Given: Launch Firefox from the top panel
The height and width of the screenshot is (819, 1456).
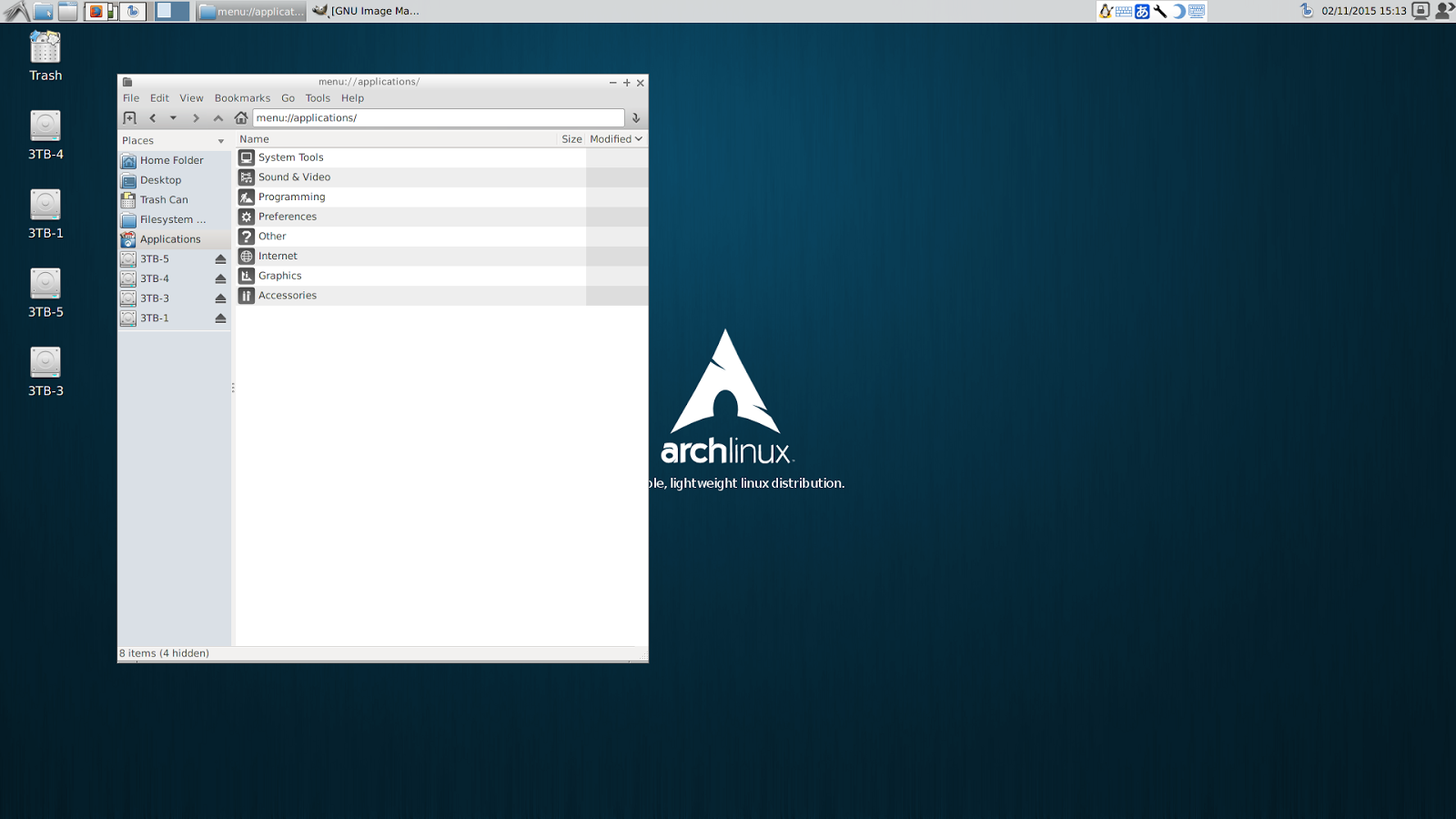Looking at the screenshot, I should (x=96, y=11).
